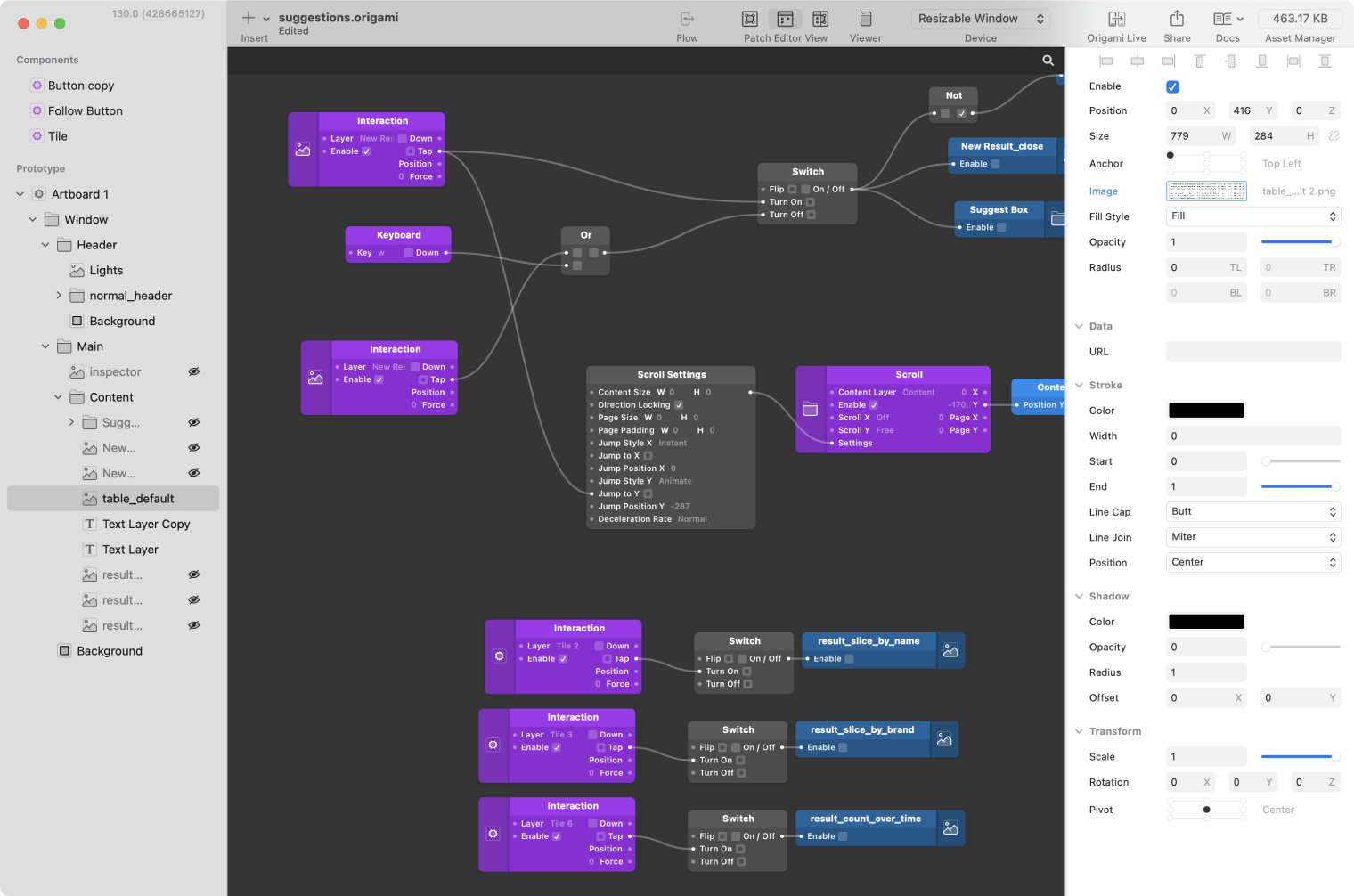The height and width of the screenshot is (896, 1354).
Task: Click the patch editor search magnifier icon
Action: (x=1048, y=61)
